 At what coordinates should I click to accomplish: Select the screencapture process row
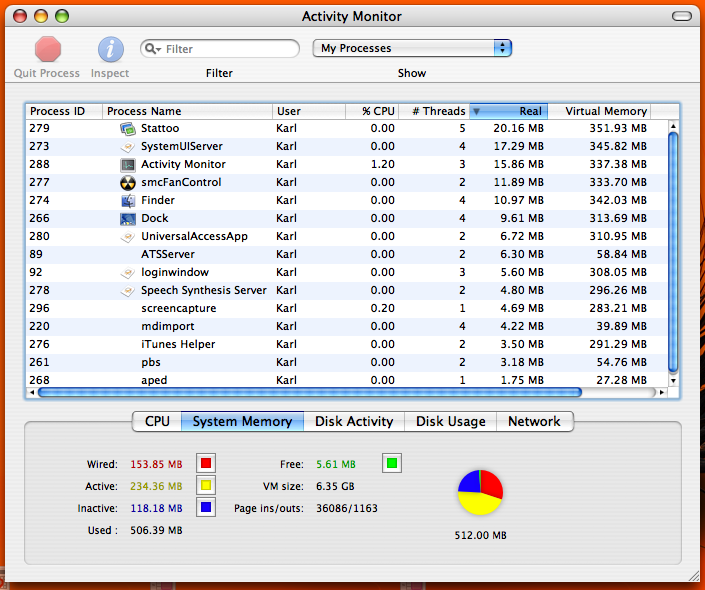tap(346, 308)
